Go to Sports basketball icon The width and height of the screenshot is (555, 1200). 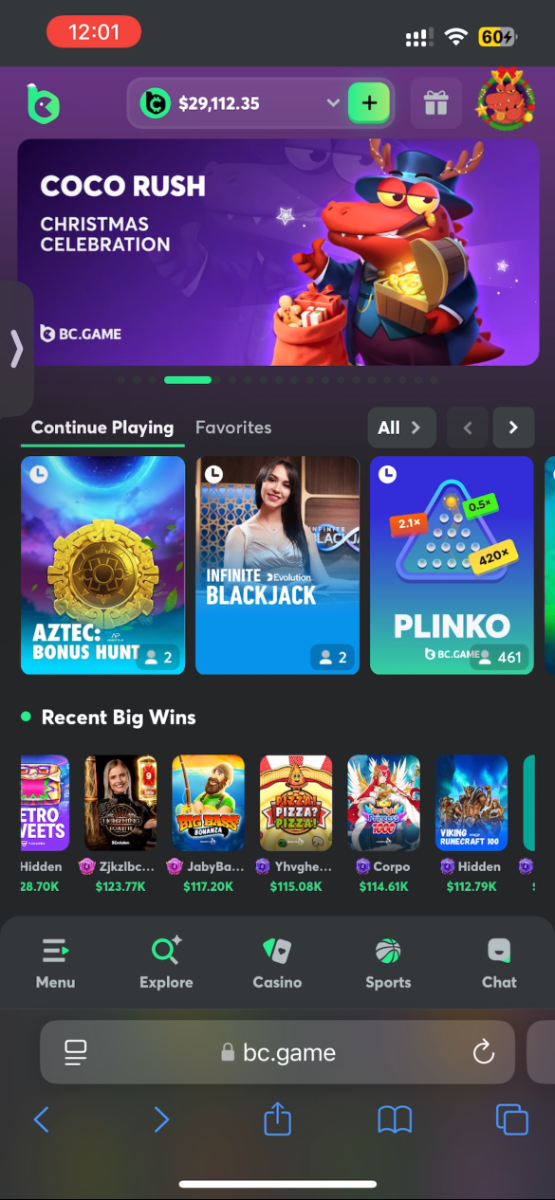click(x=388, y=950)
